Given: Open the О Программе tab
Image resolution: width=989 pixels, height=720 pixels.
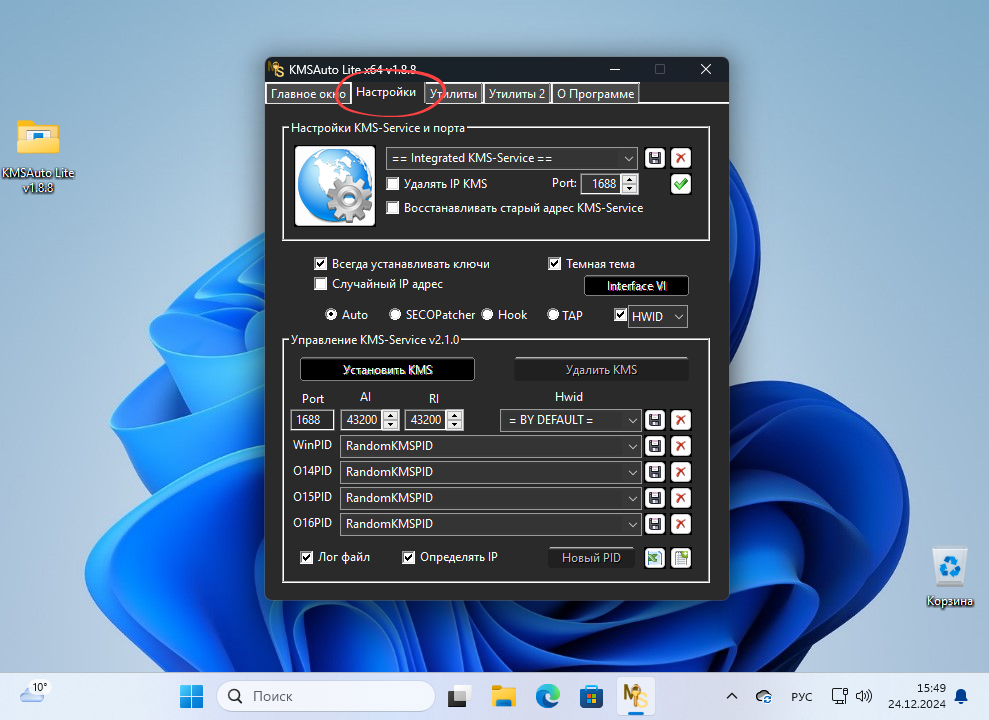Looking at the screenshot, I should (x=595, y=93).
